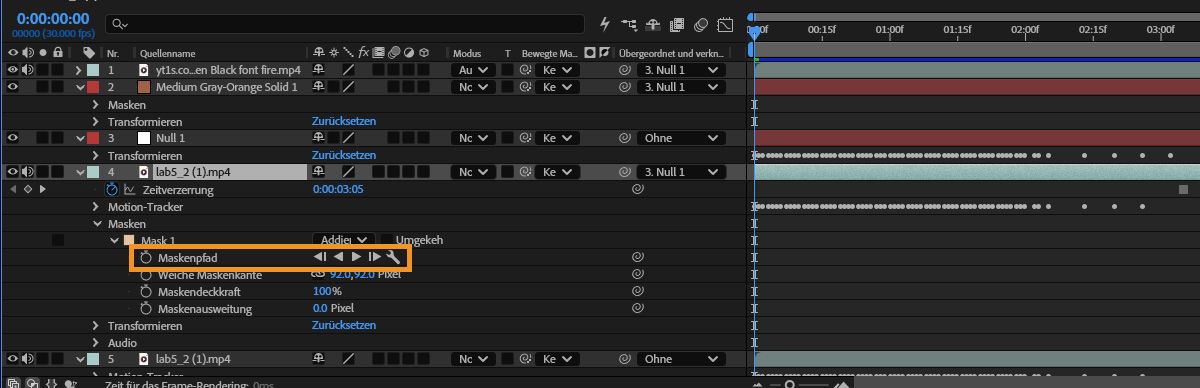
Task: Hide the Medium Gray-Orange Solid 1 layer
Action: [13, 87]
